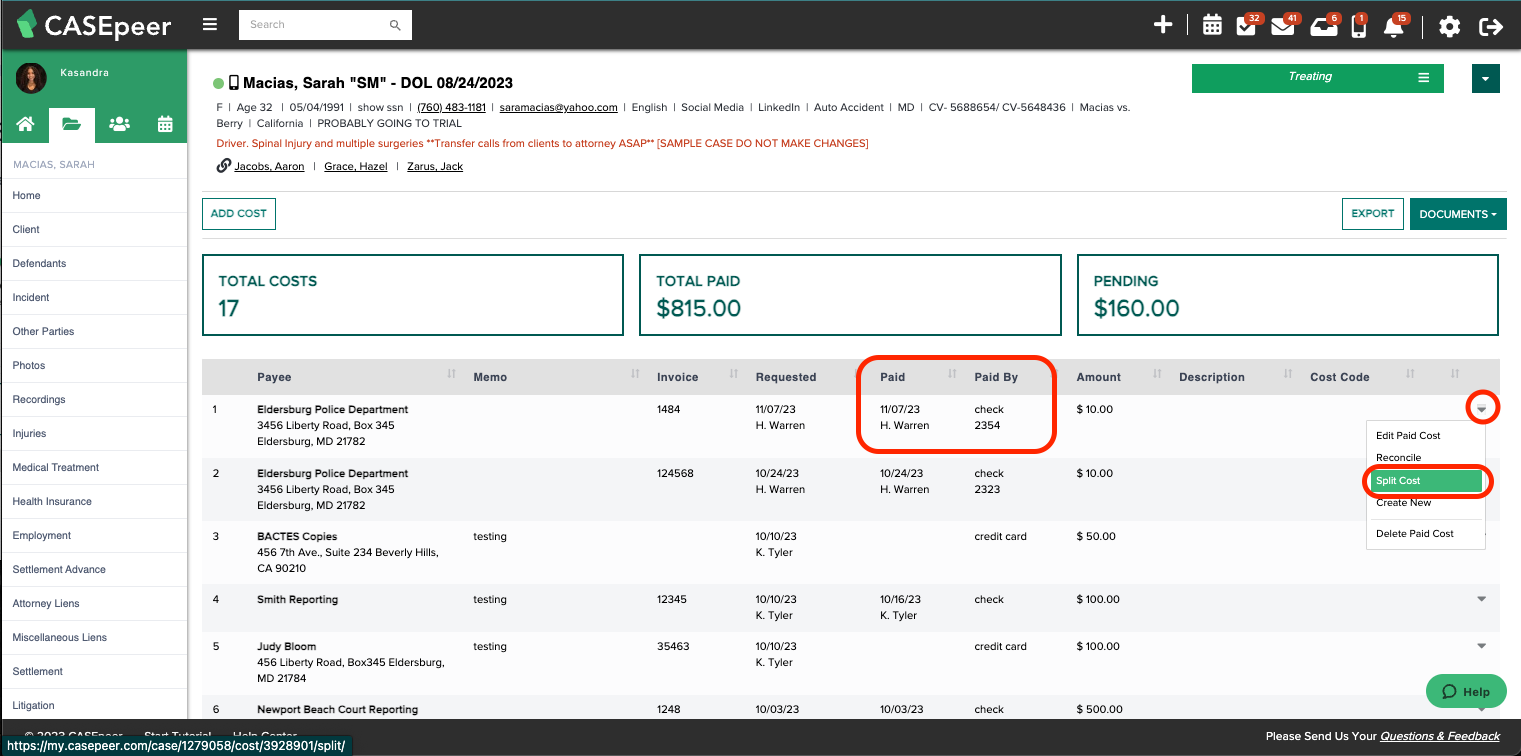Expand Judy Bloom row actions caret
This screenshot has width=1521, height=756.
1482,646
